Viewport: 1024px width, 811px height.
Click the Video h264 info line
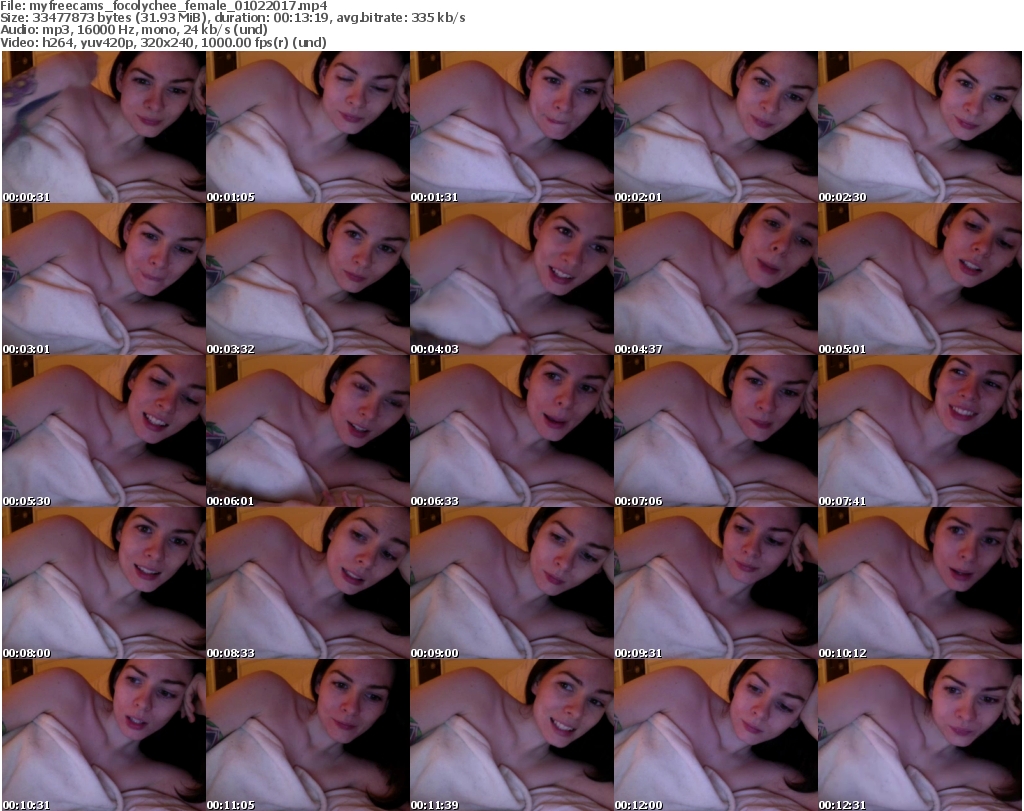coord(163,42)
